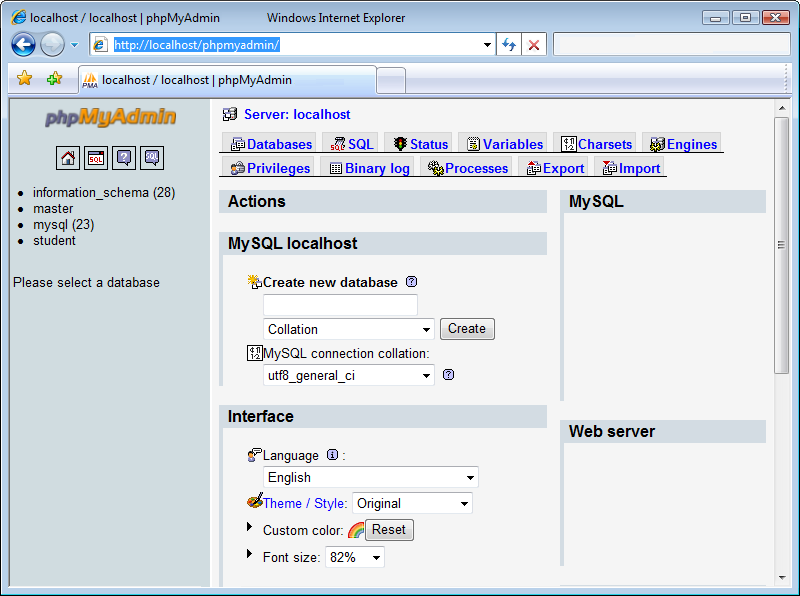
Task: Follow the Theme / Style link
Action: [305, 503]
